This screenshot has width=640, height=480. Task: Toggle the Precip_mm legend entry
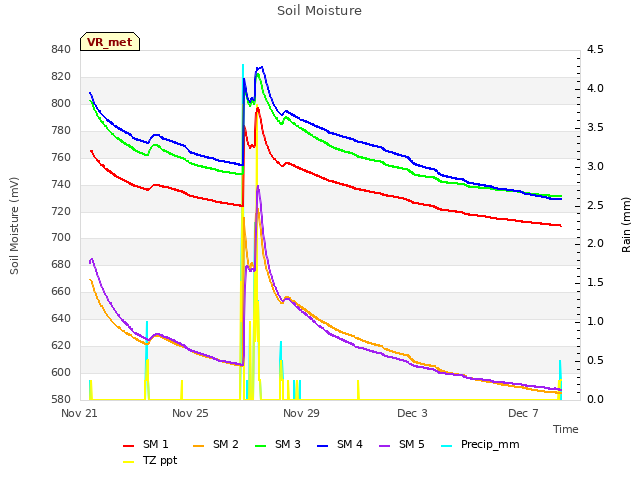coord(480,444)
